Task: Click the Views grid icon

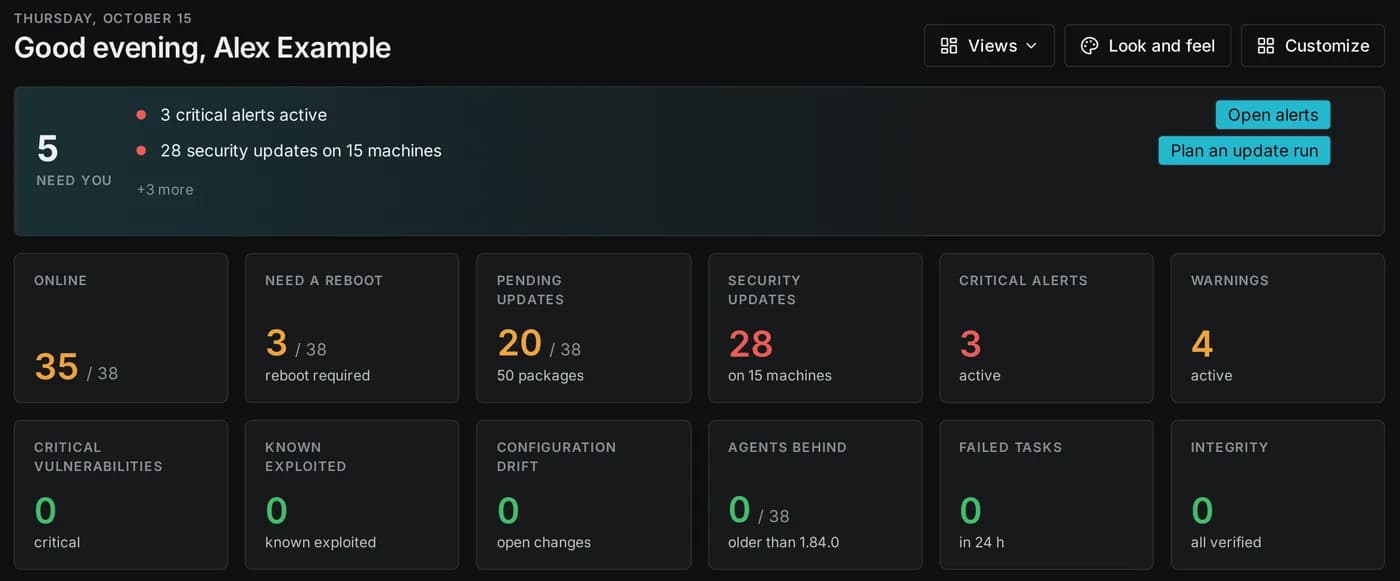Action: pos(949,46)
